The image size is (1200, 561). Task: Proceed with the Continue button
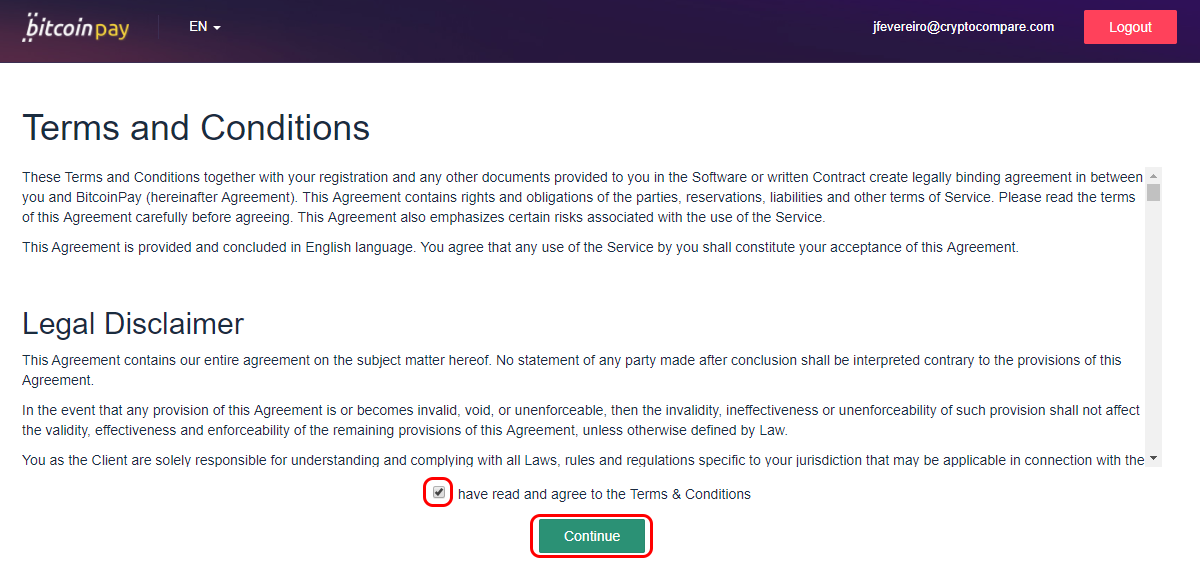click(592, 536)
